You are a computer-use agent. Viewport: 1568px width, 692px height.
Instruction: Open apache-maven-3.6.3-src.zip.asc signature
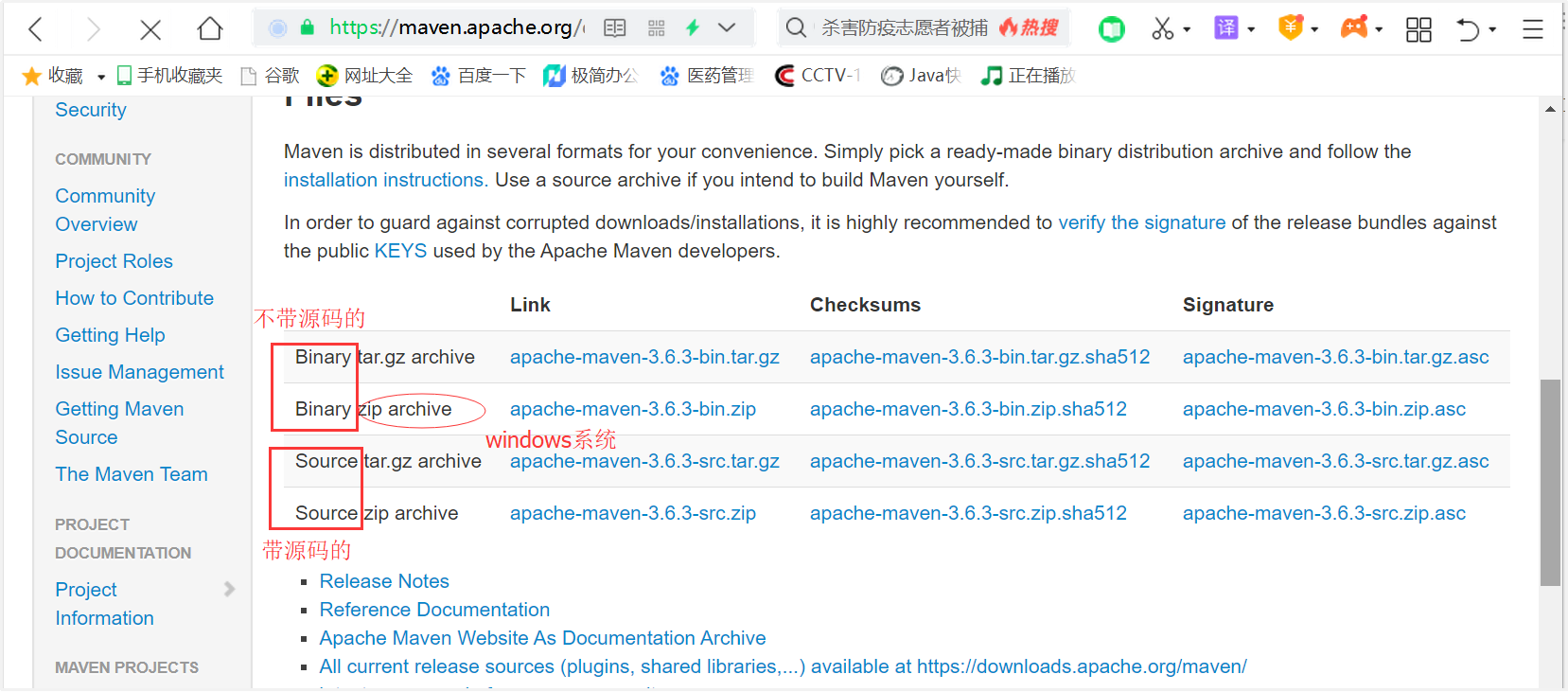pos(1324,513)
